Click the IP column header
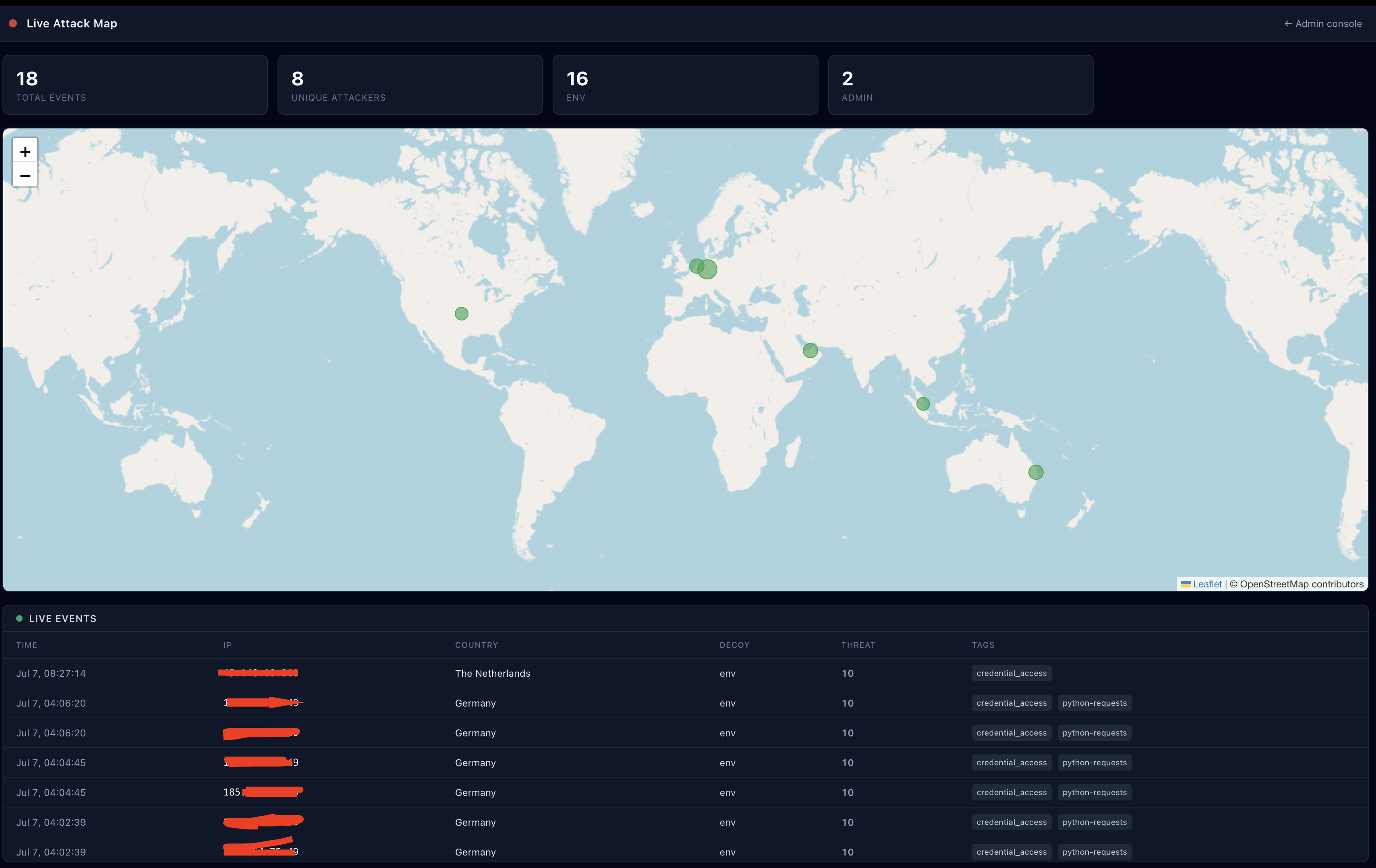The image size is (1376, 868). click(228, 645)
